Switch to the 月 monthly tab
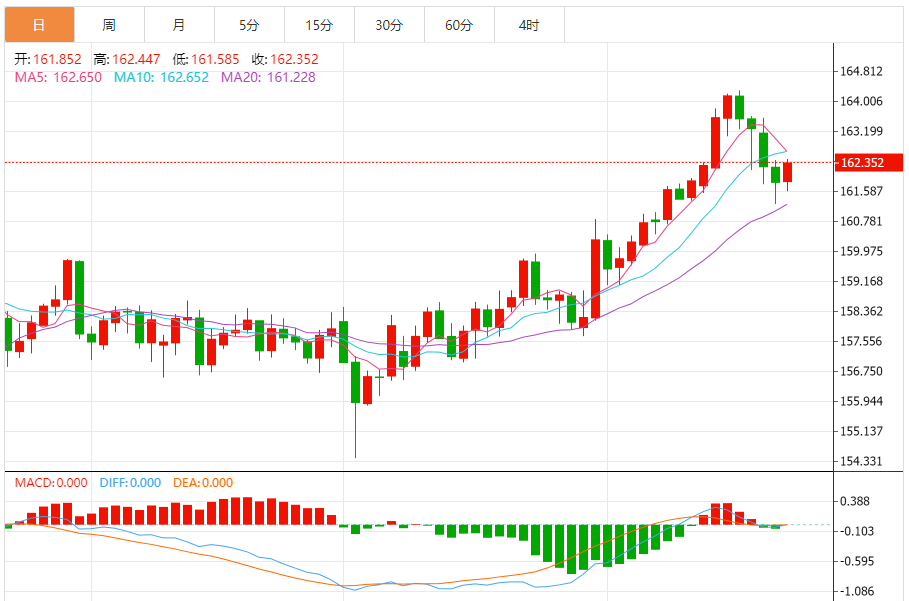 pos(179,25)
